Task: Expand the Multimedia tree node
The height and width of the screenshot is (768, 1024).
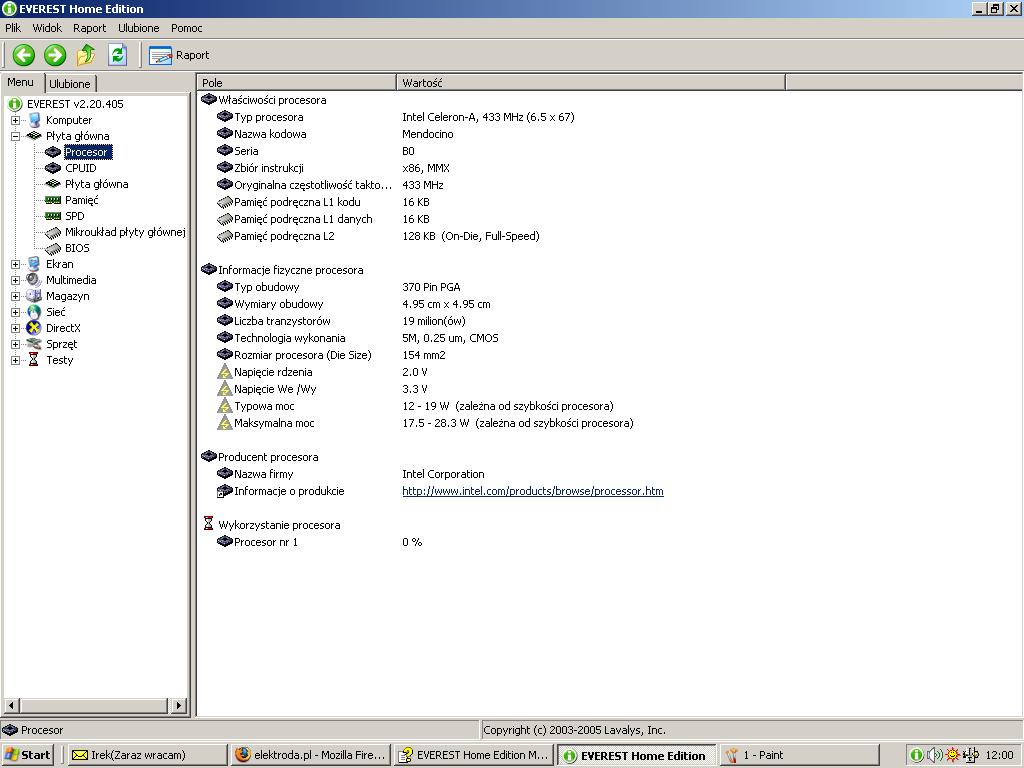Action: click(x=15, y=280)
